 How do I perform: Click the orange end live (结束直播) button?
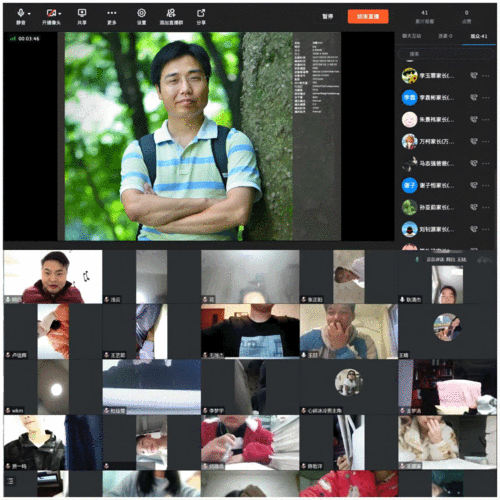tap(368, 16)
